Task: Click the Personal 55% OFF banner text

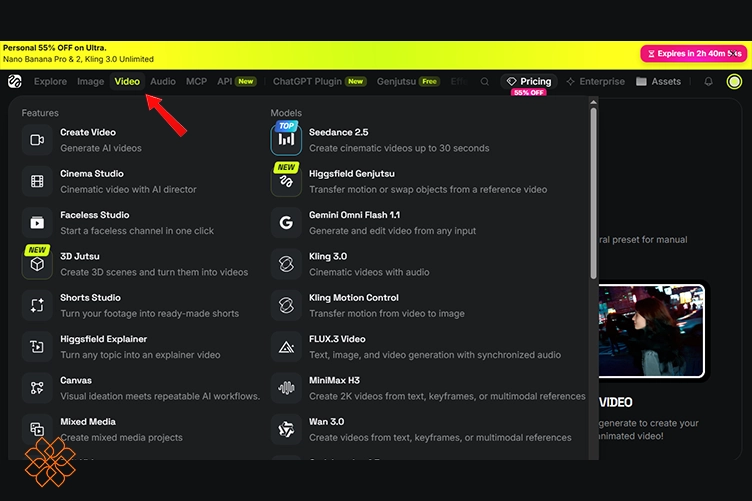Action: pyautogui.click(x=55, y=48)
